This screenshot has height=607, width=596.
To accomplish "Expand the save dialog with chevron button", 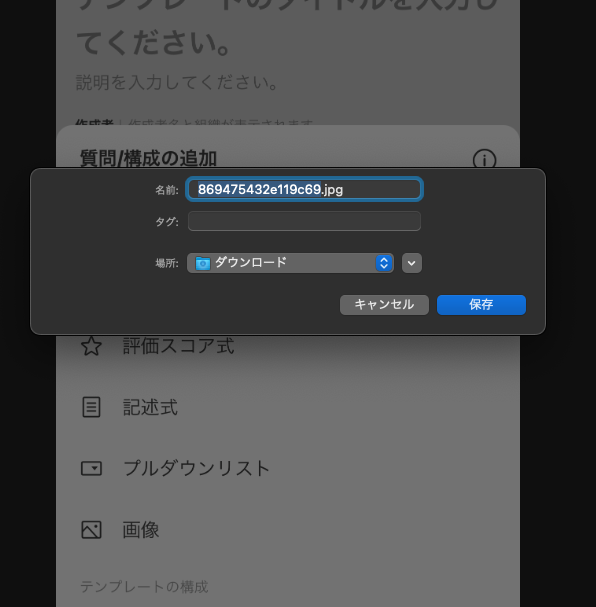I will tap(412, 263).
